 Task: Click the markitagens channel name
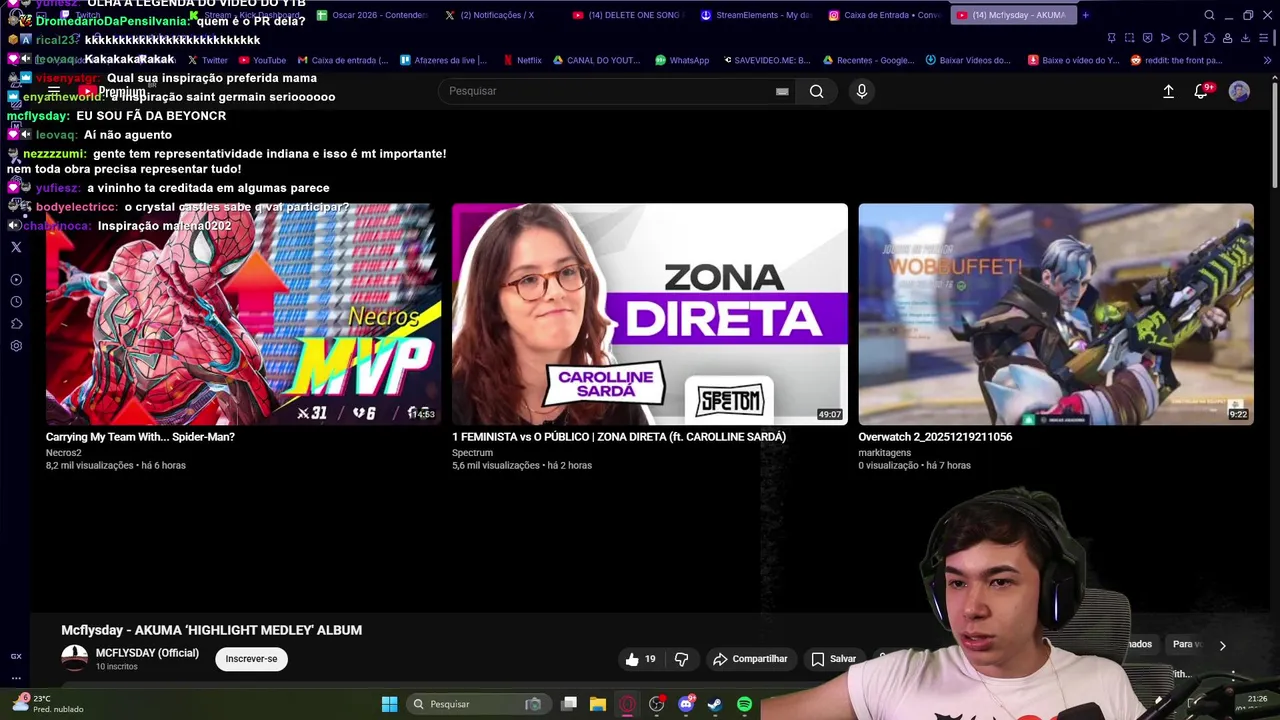tap(885, 452)
